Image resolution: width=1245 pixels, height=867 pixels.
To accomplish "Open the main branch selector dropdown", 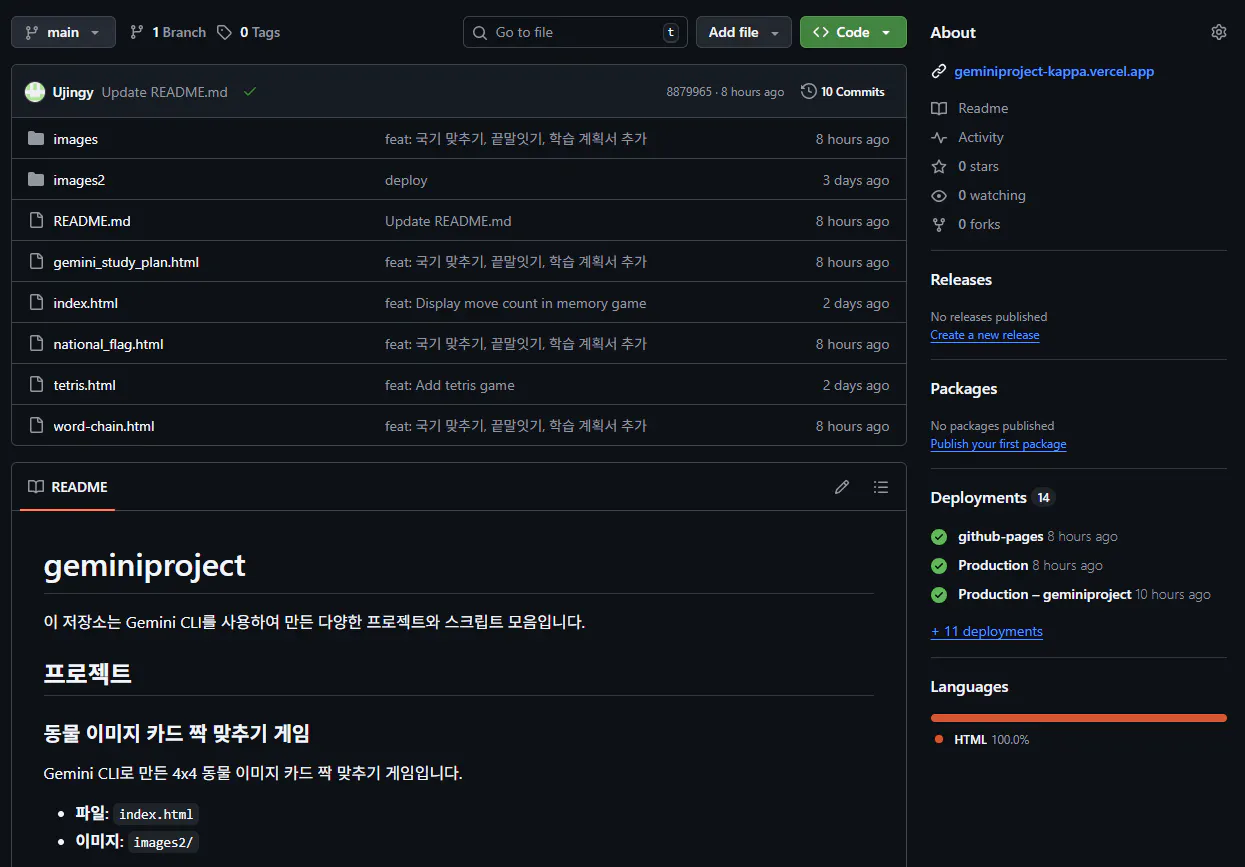I will pos(63,32).
